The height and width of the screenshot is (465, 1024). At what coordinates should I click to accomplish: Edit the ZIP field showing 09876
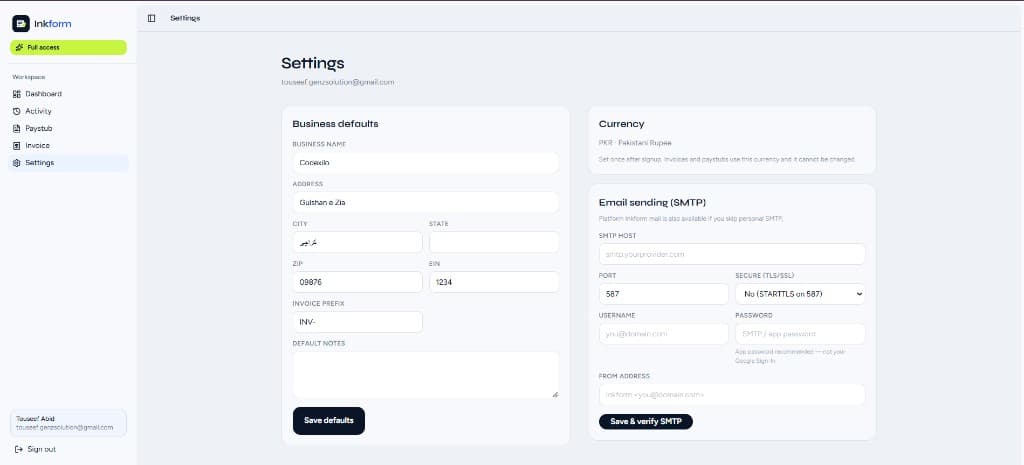coord(357,282)
